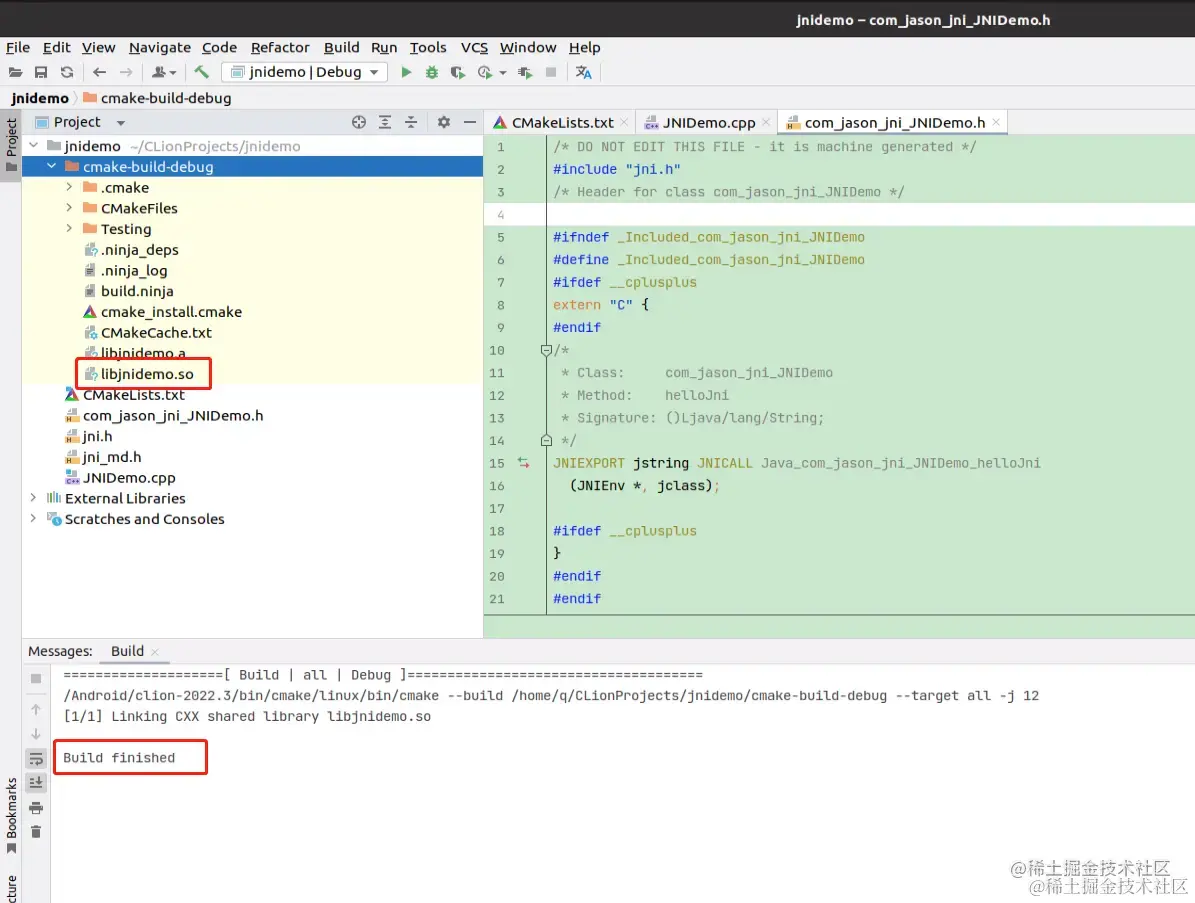Expand Scratches and Consoles node

click(x=33, y=518)
